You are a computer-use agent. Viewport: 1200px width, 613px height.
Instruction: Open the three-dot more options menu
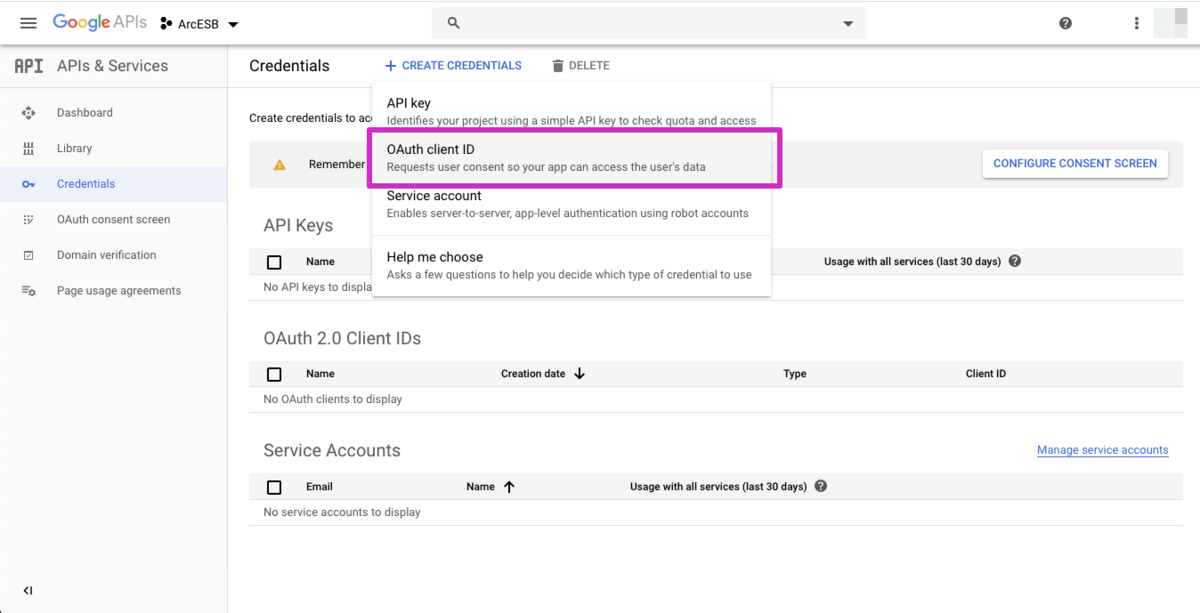pos(1136,23)
